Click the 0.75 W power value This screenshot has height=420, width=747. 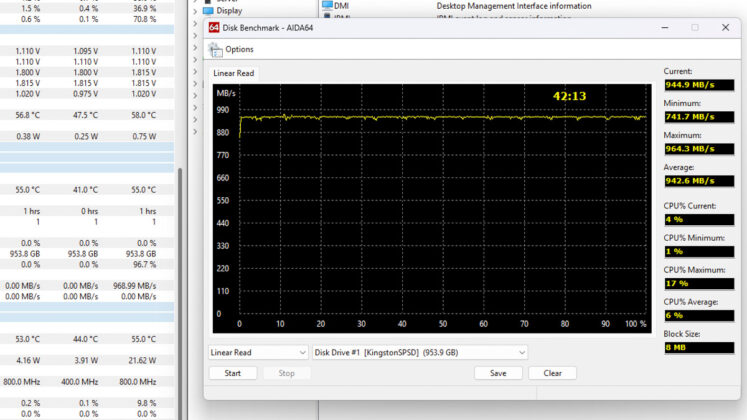click(x=144, y=137)
